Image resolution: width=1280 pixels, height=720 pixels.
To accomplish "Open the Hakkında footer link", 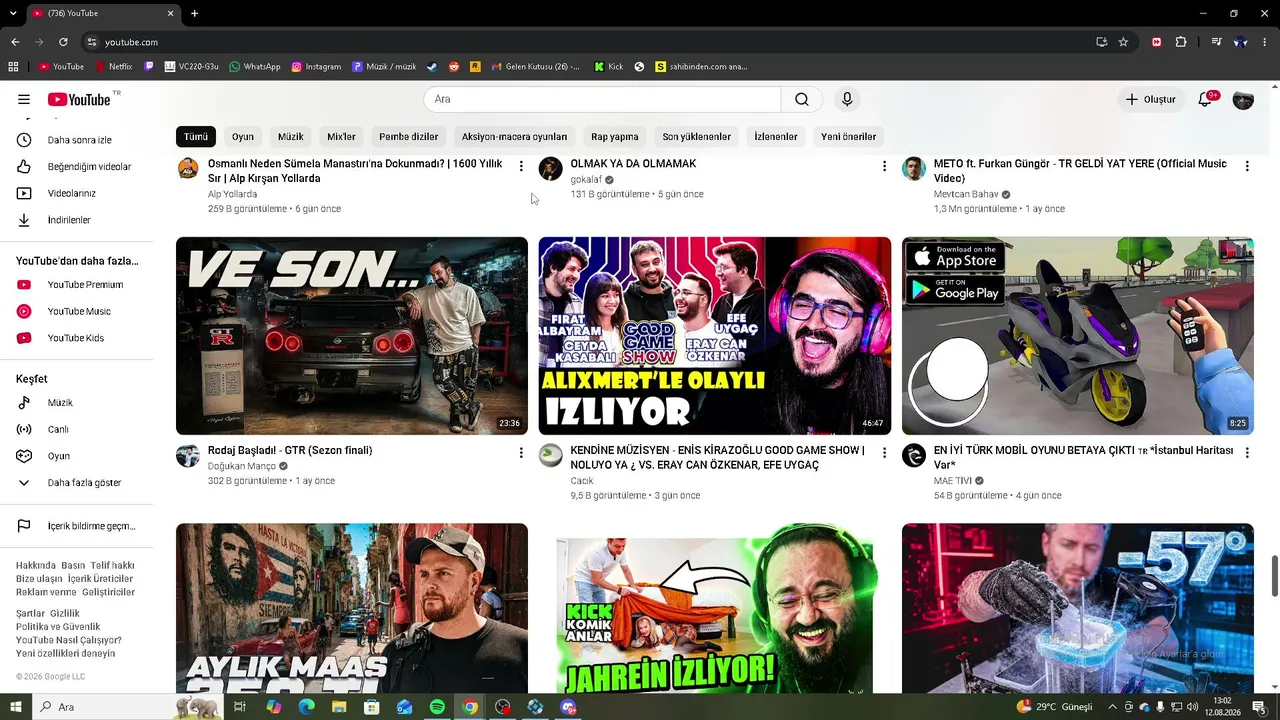I will [36, 566].
